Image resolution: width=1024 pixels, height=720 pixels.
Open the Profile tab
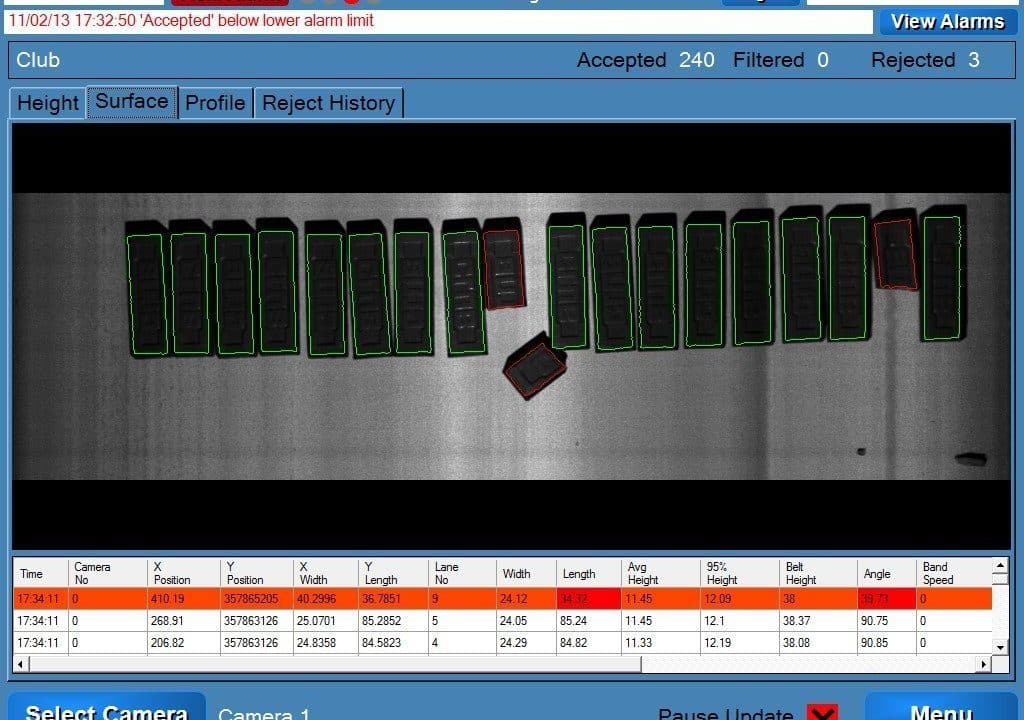point(215,103)
